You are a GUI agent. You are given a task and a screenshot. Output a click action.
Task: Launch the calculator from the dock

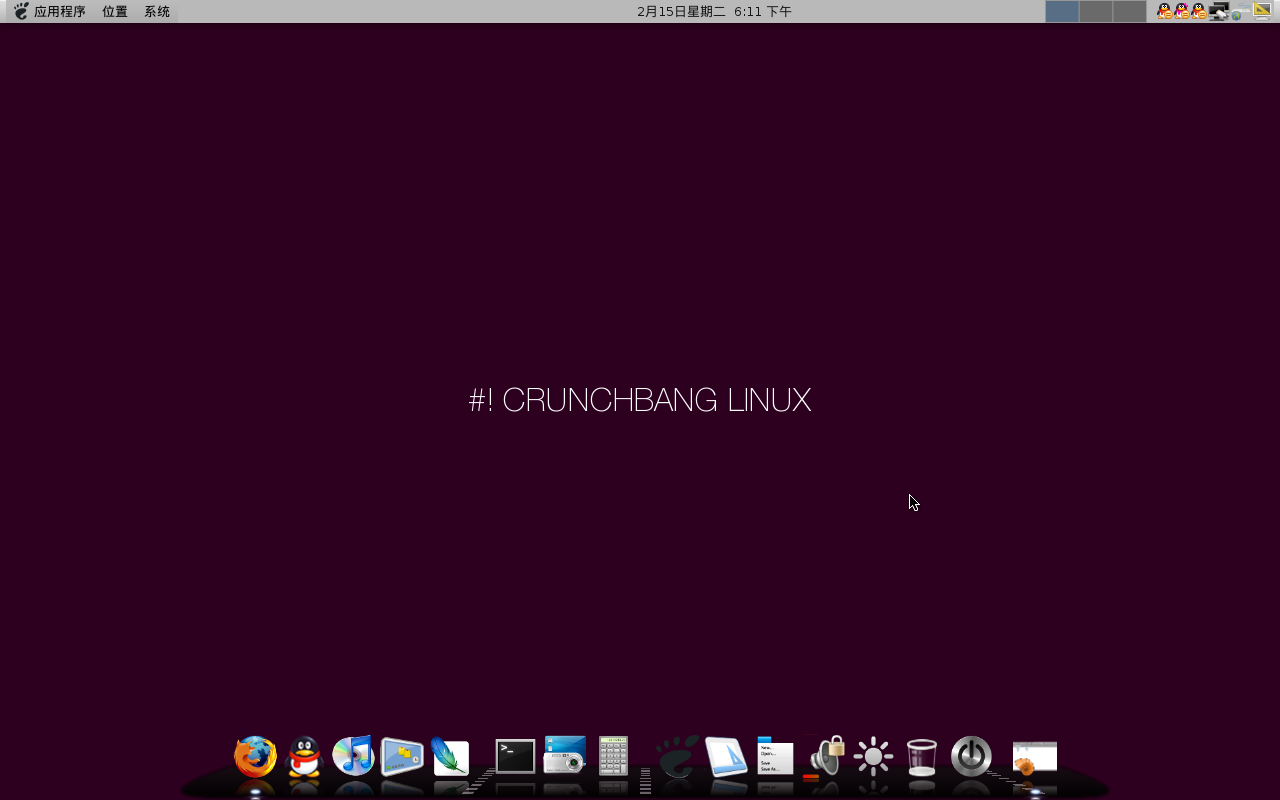[613, 756]
